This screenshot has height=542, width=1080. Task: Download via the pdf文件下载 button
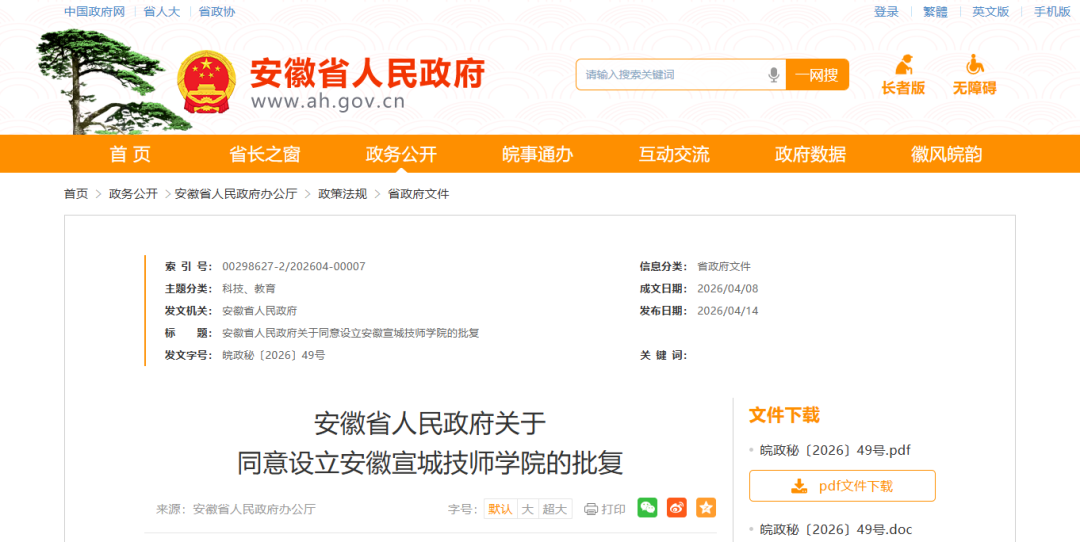(842, 486)
